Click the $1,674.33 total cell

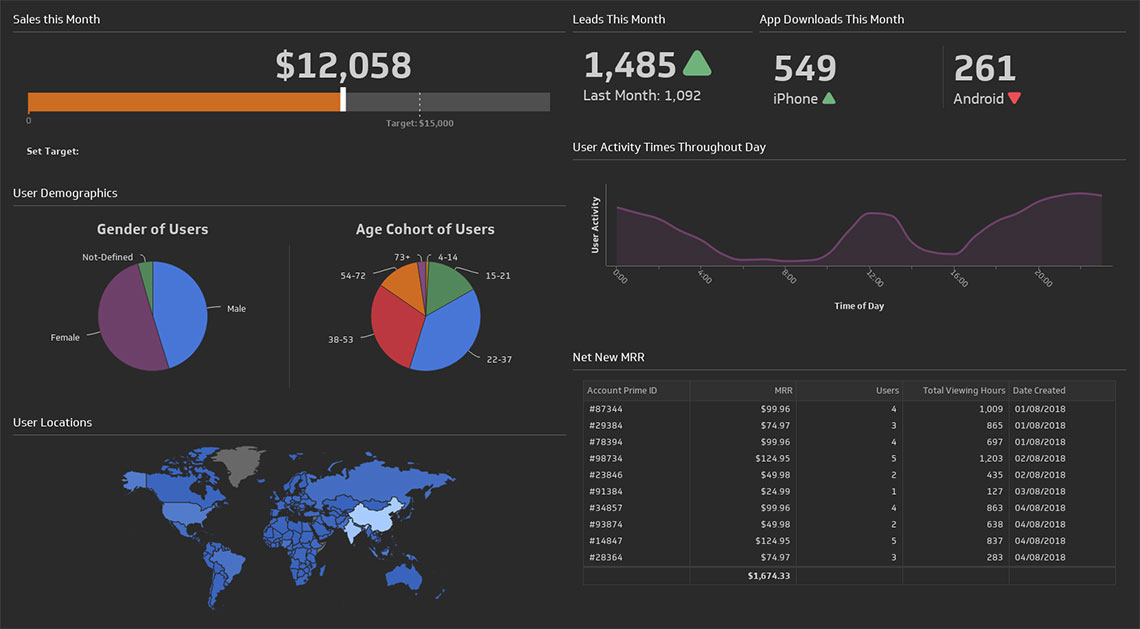pyautogui.click(x=770, y=575)
